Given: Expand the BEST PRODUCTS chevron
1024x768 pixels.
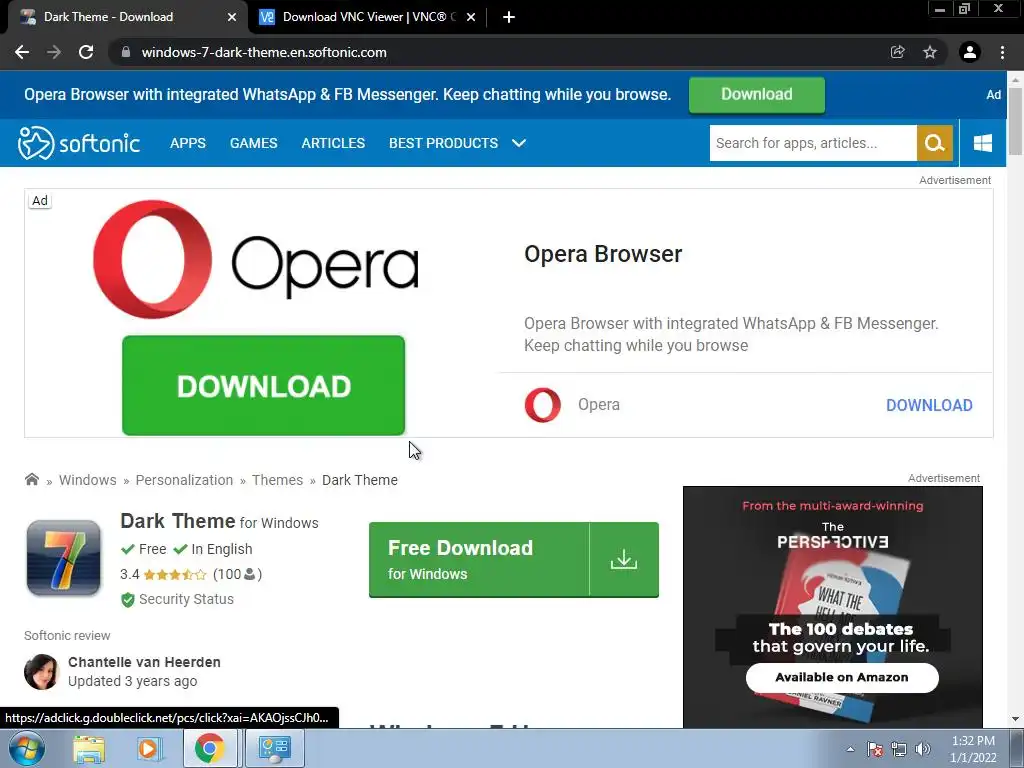Looking at the screenshot, I should (519, 143).
